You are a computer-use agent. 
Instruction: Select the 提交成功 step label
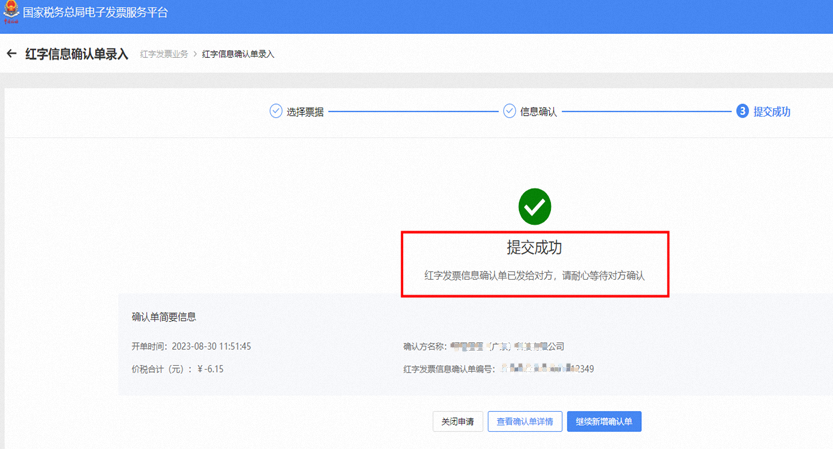coord(772,112)
